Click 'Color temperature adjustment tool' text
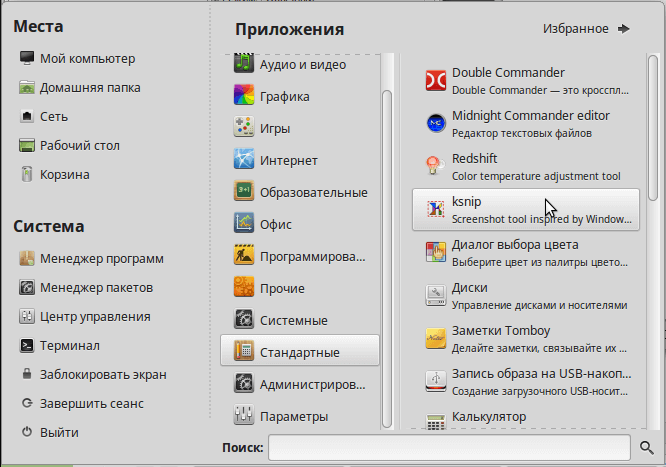666x467 pixels. click(x=536, y=176)
